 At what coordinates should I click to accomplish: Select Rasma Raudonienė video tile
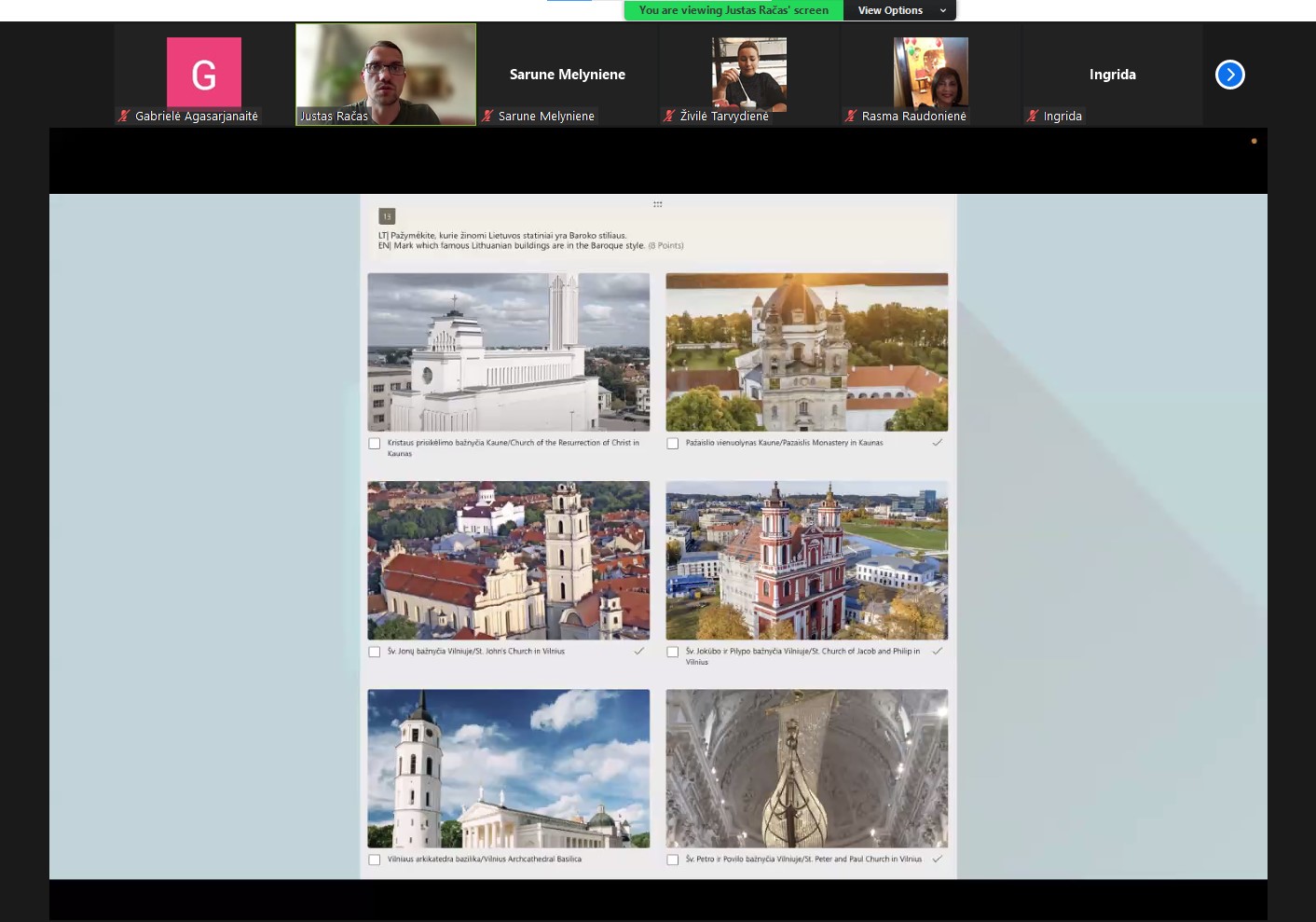click(x=931, y=75)
